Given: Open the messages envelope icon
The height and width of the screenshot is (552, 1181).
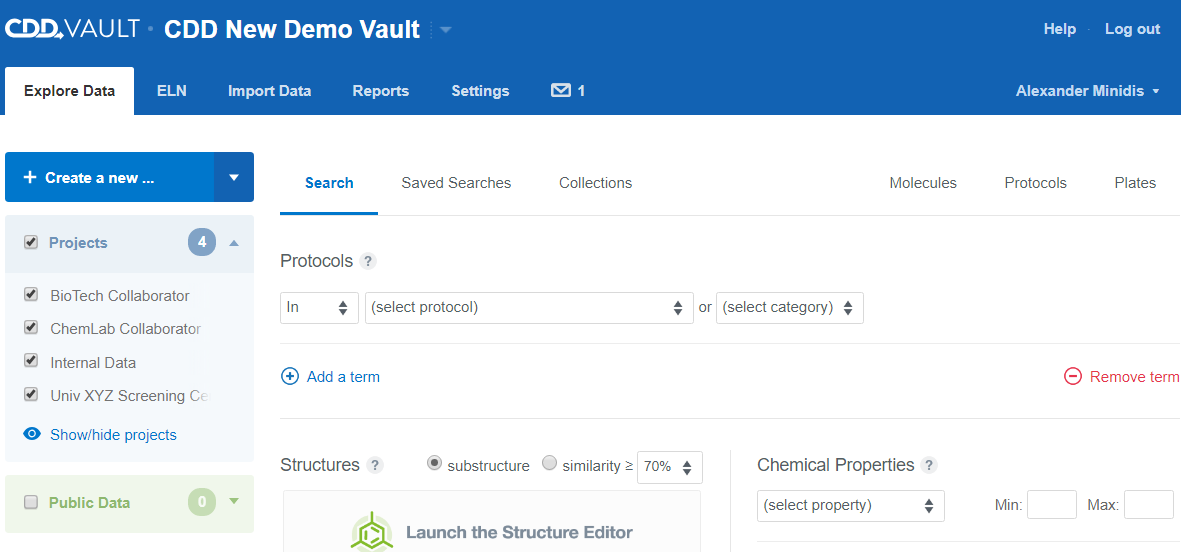Looking at the screenshot, I should (560, 91).
